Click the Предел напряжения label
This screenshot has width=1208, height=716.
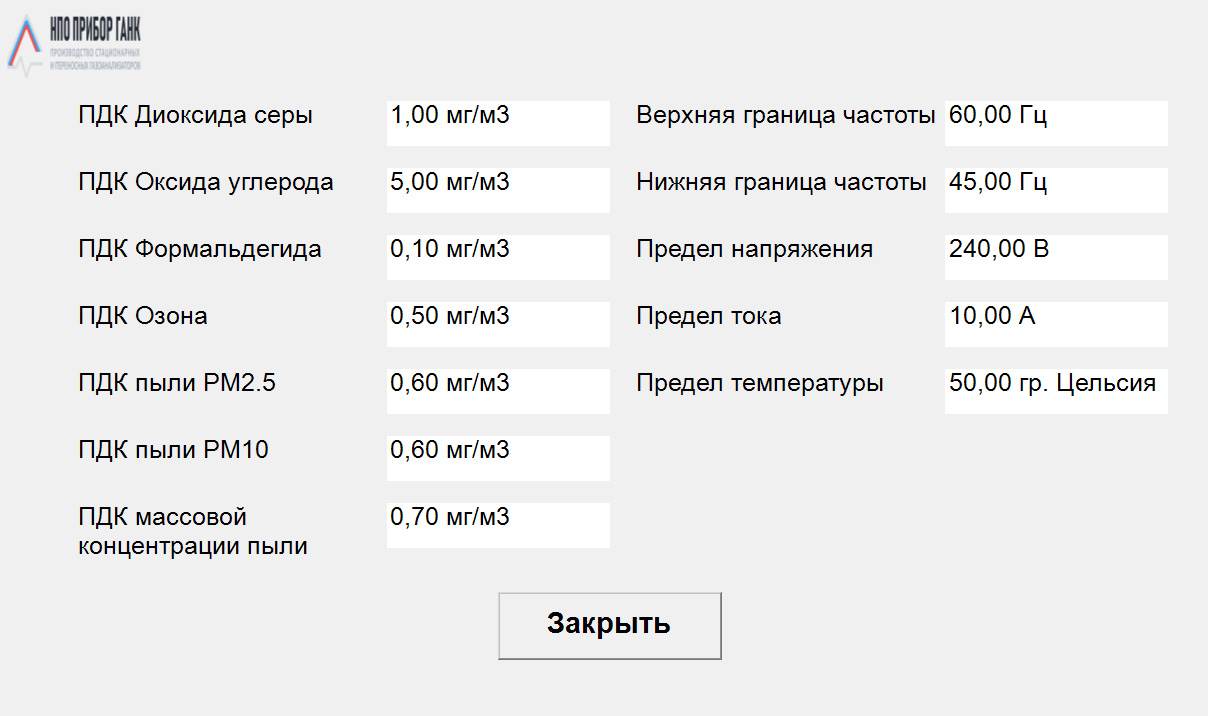pyautogui.click(x=755, y=250)
